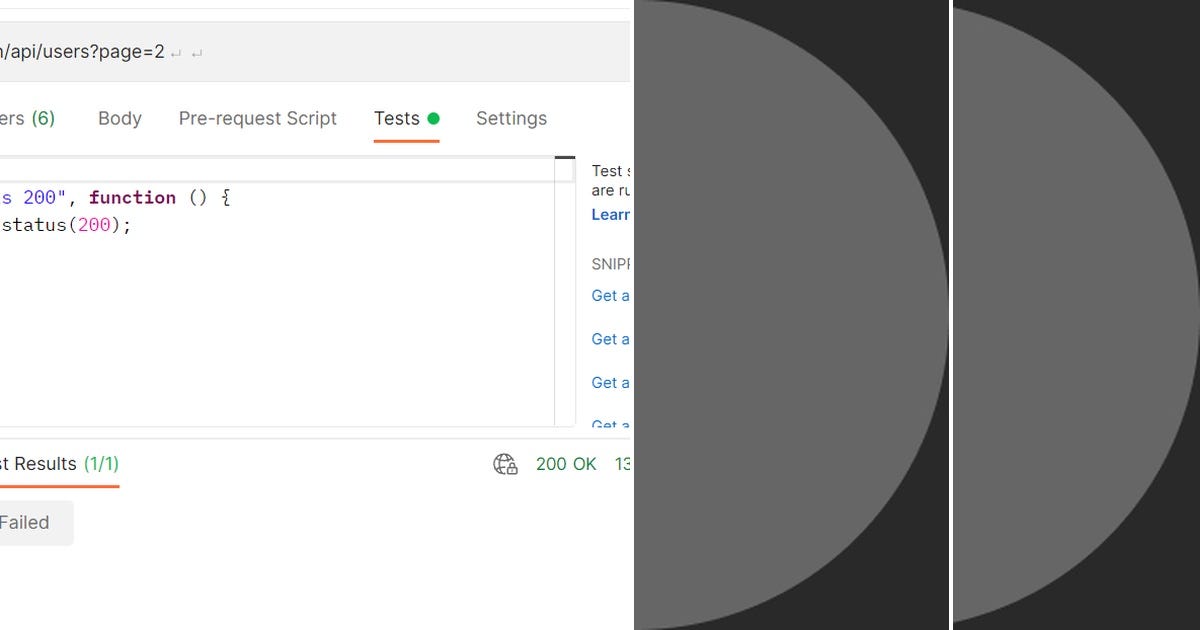The image size is (1200, 630).
Task: Open the Settings tab
Action: coord(511,118)
